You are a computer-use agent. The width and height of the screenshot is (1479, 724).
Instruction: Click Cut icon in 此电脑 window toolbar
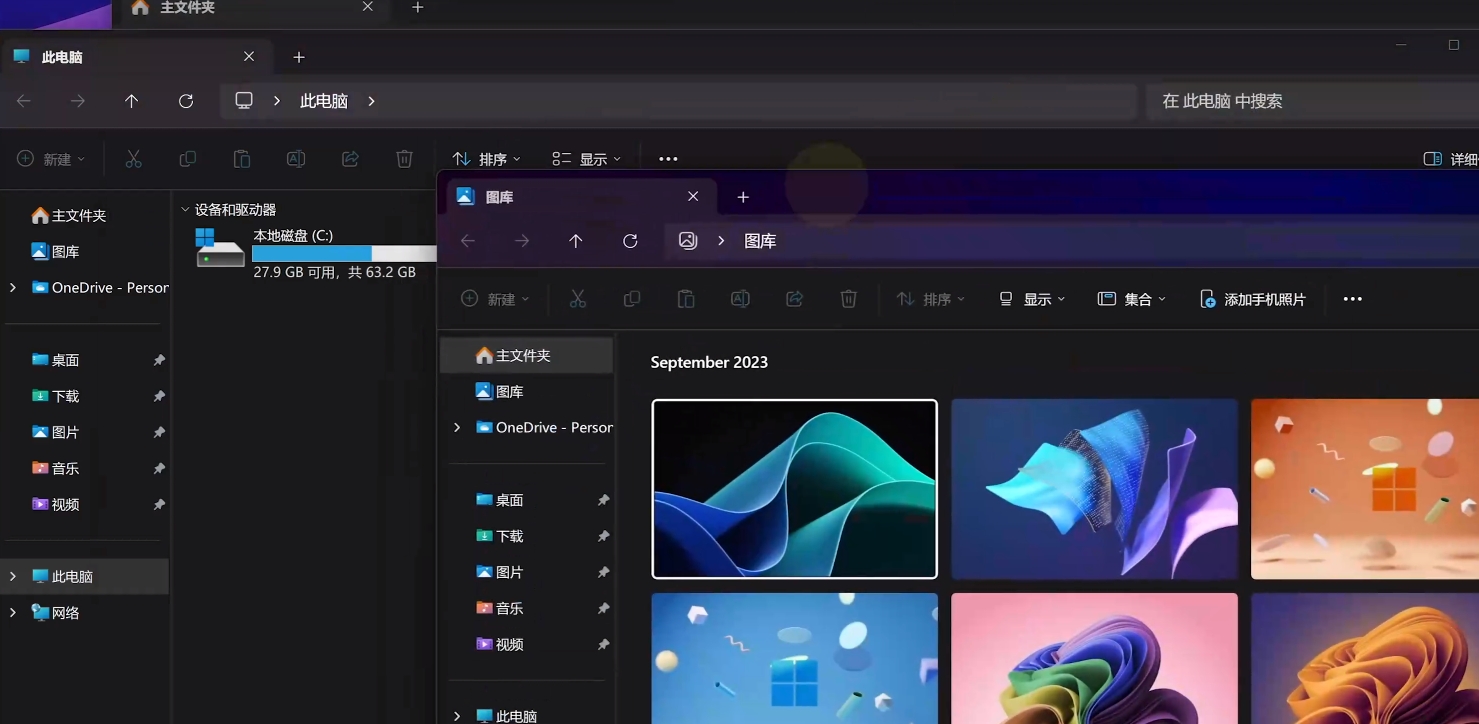click(x=133, y=159)
